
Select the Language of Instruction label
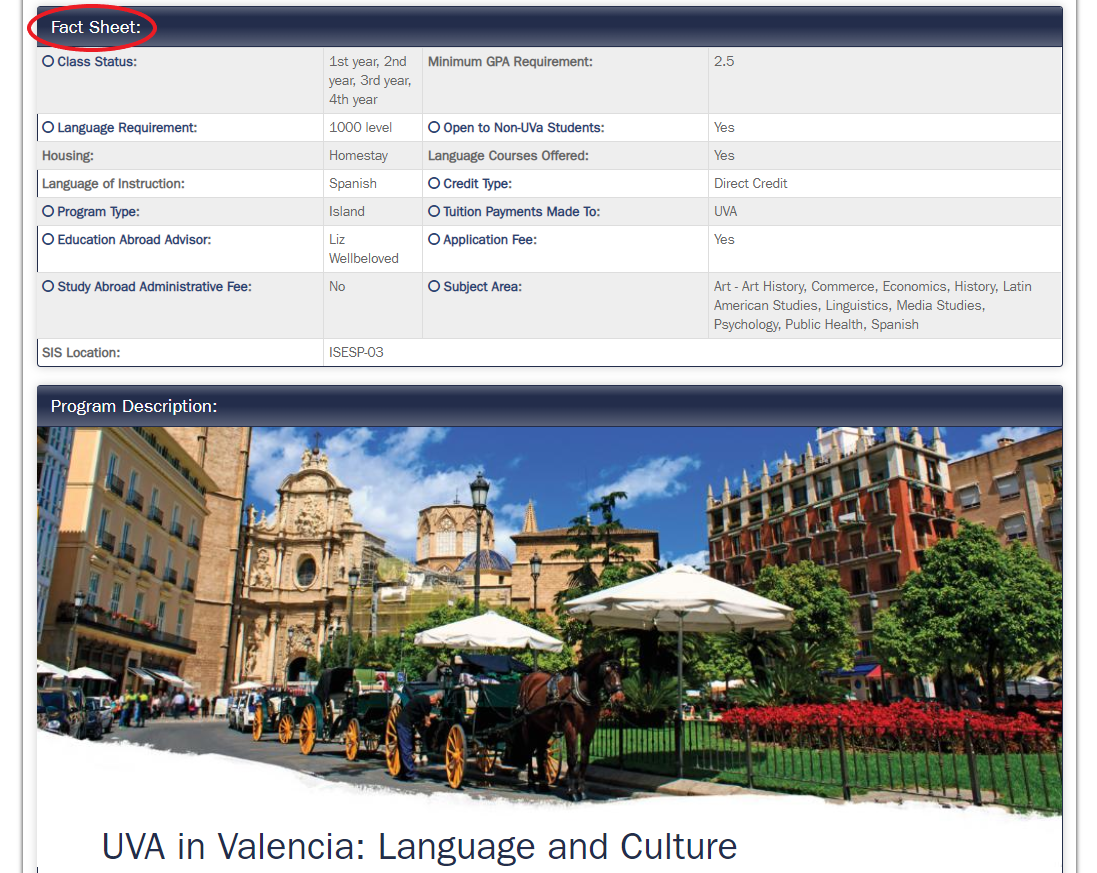113,183
